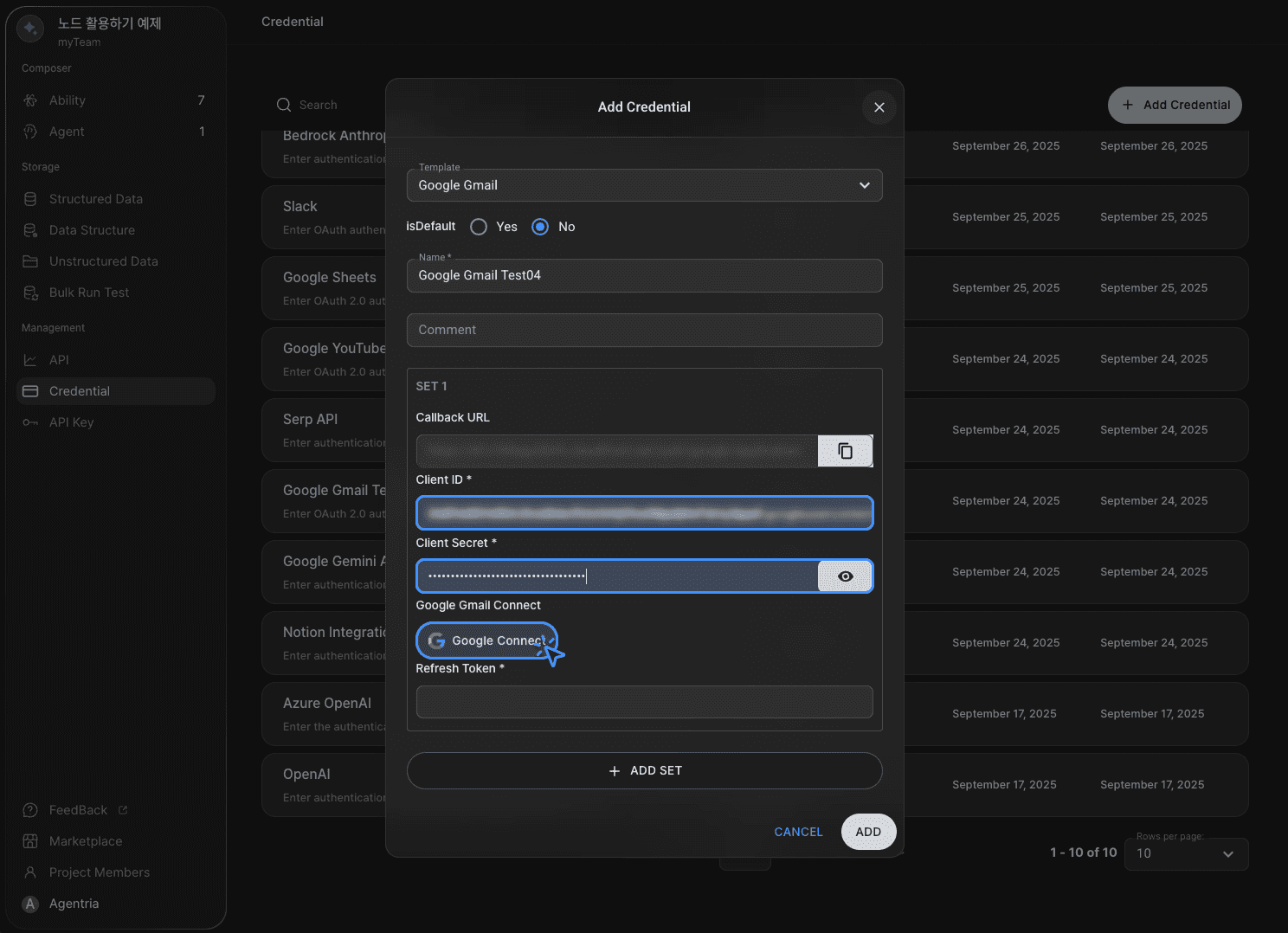Focus the credential Search field
1288x933 pixels.
(329, 105)
